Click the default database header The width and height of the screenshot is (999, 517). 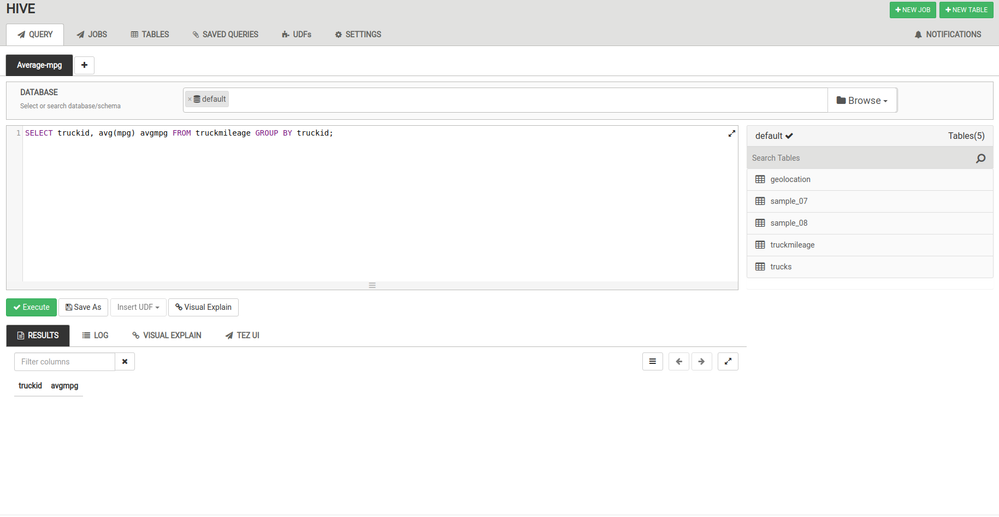(x=774, y=136)
